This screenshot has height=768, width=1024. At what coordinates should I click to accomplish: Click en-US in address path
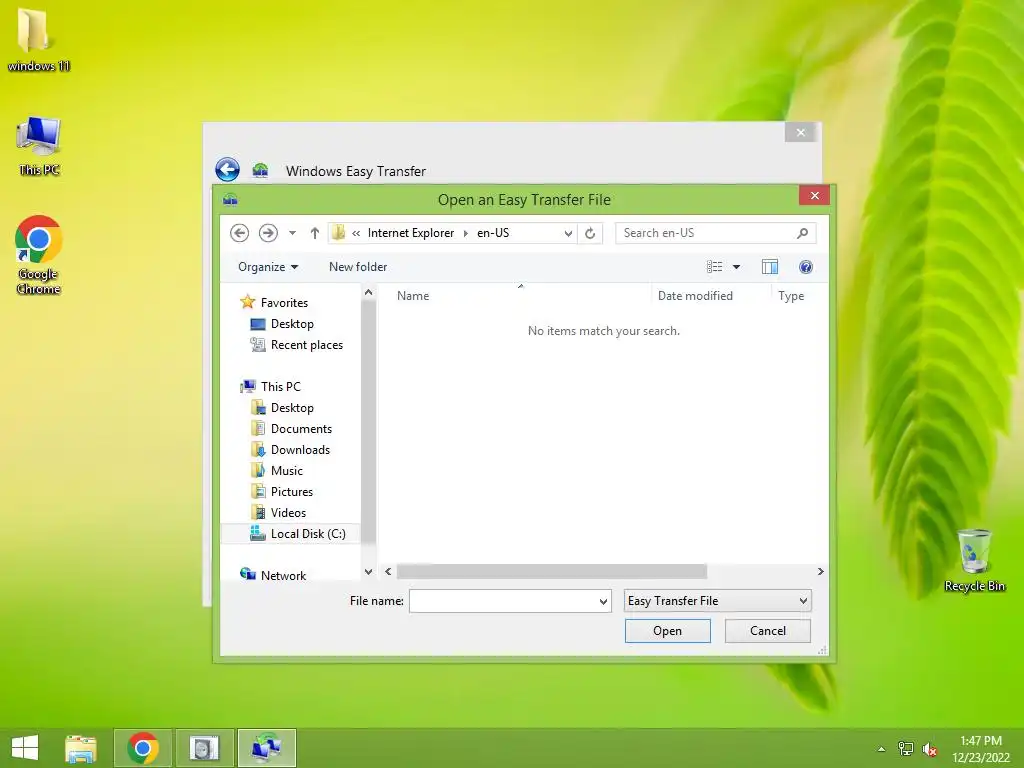(493, 233)
